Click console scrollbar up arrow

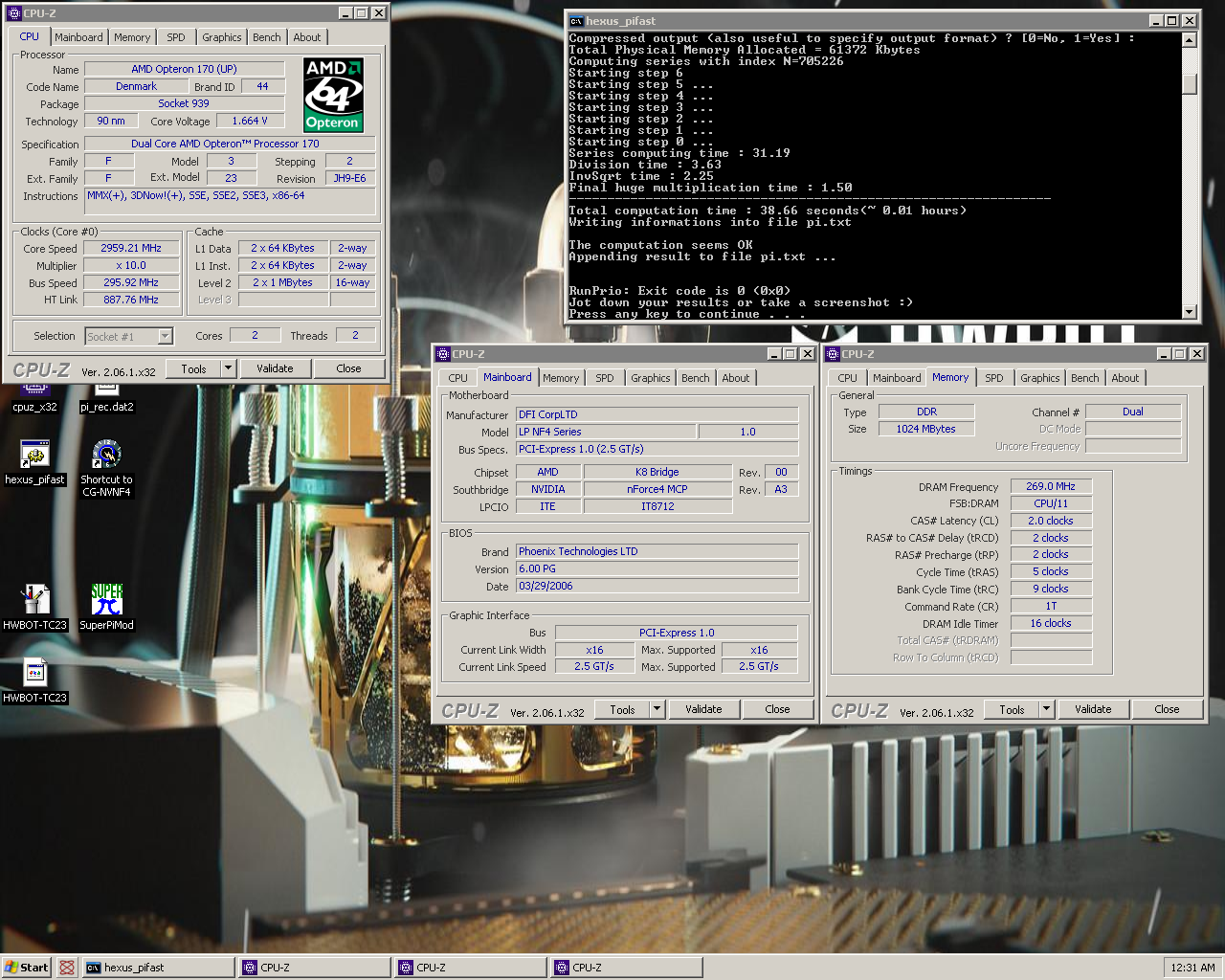coord(1190,40)
